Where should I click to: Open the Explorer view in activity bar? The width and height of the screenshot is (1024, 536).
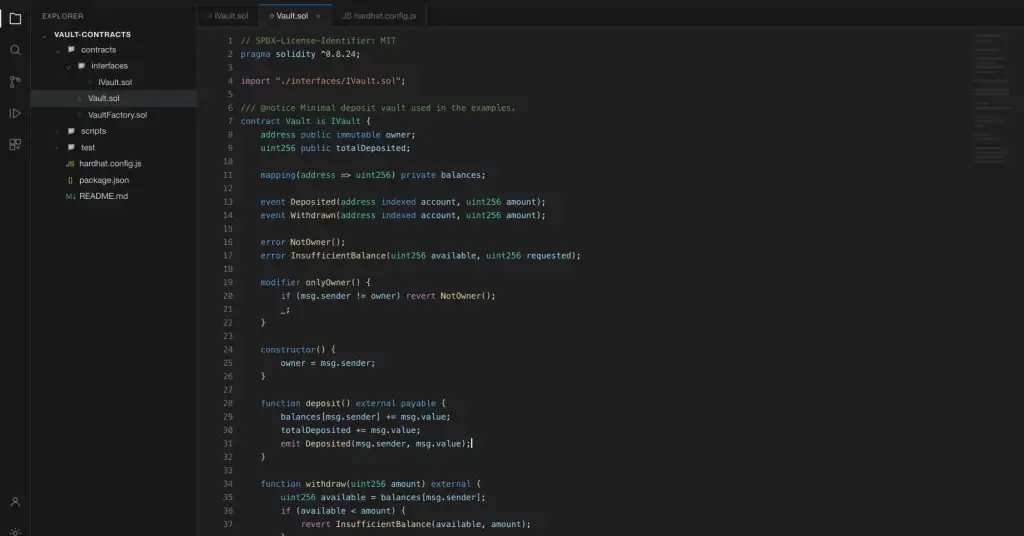[15, 18]
